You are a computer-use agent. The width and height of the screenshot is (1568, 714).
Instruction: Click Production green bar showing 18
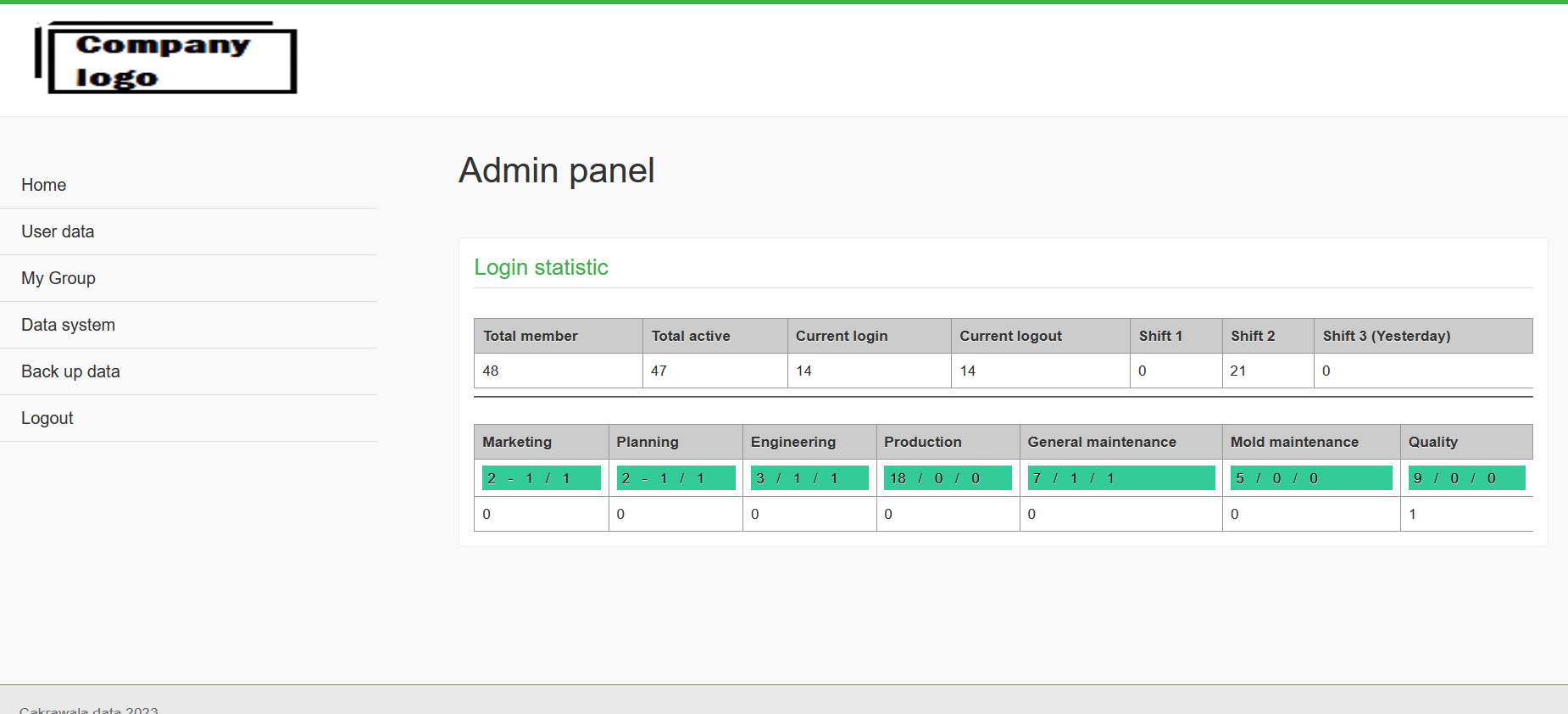click(948, 478)
